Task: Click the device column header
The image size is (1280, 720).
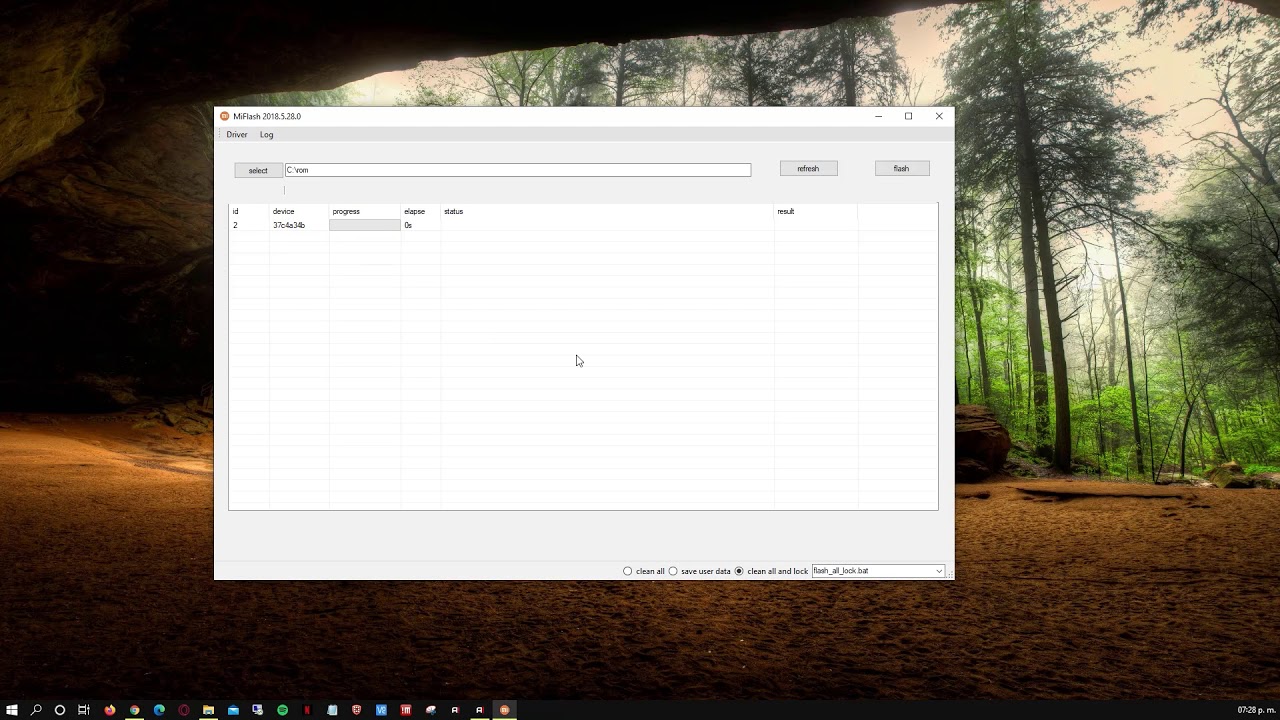Action: (284, 212)
